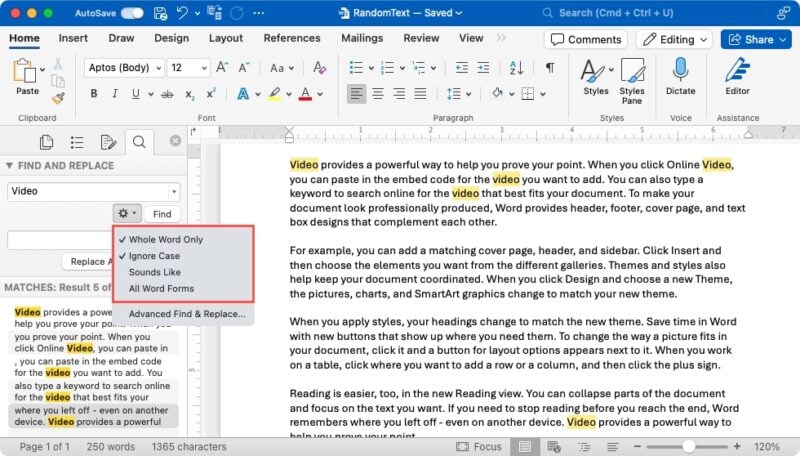The width and height of the screenshot is (800, 456).
Task: Increase paragraph indent
Action: (x=483, y=67)
